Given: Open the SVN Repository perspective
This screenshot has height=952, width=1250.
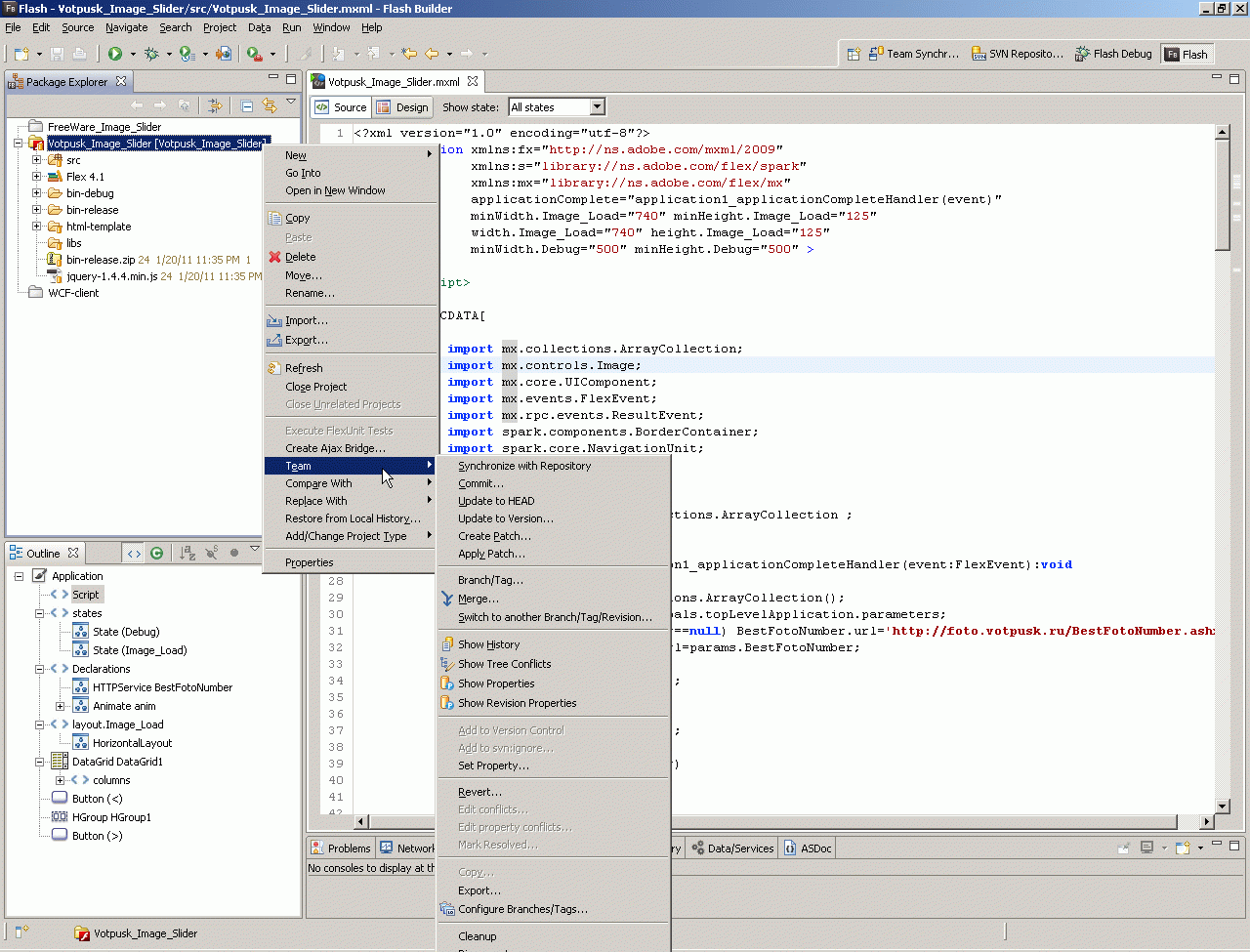Looking at the screenshot, I should coord(1017,55).
